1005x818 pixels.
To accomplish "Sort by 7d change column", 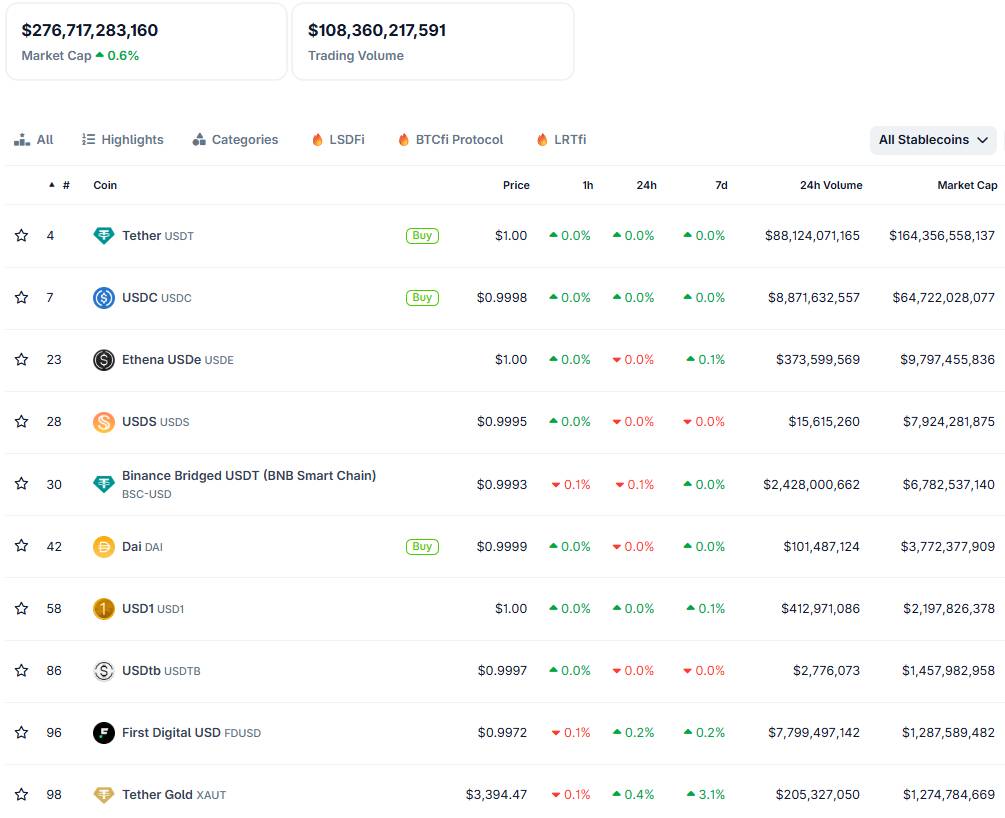I will 721,185.
